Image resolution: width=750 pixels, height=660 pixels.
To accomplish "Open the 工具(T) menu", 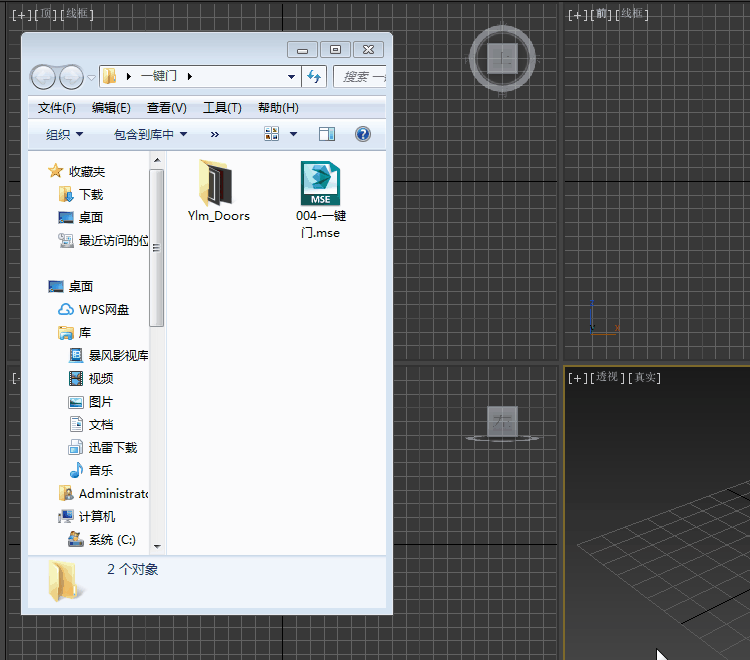I will pyautogui.click(x=222, y=108).
